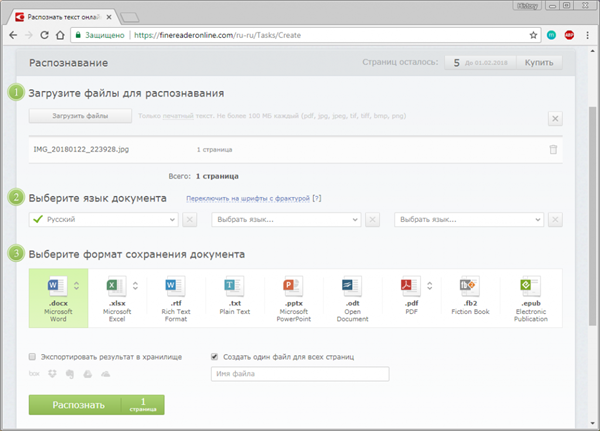
Task: Expand the .pdf format options arrows
Action: tap(430, 286)
